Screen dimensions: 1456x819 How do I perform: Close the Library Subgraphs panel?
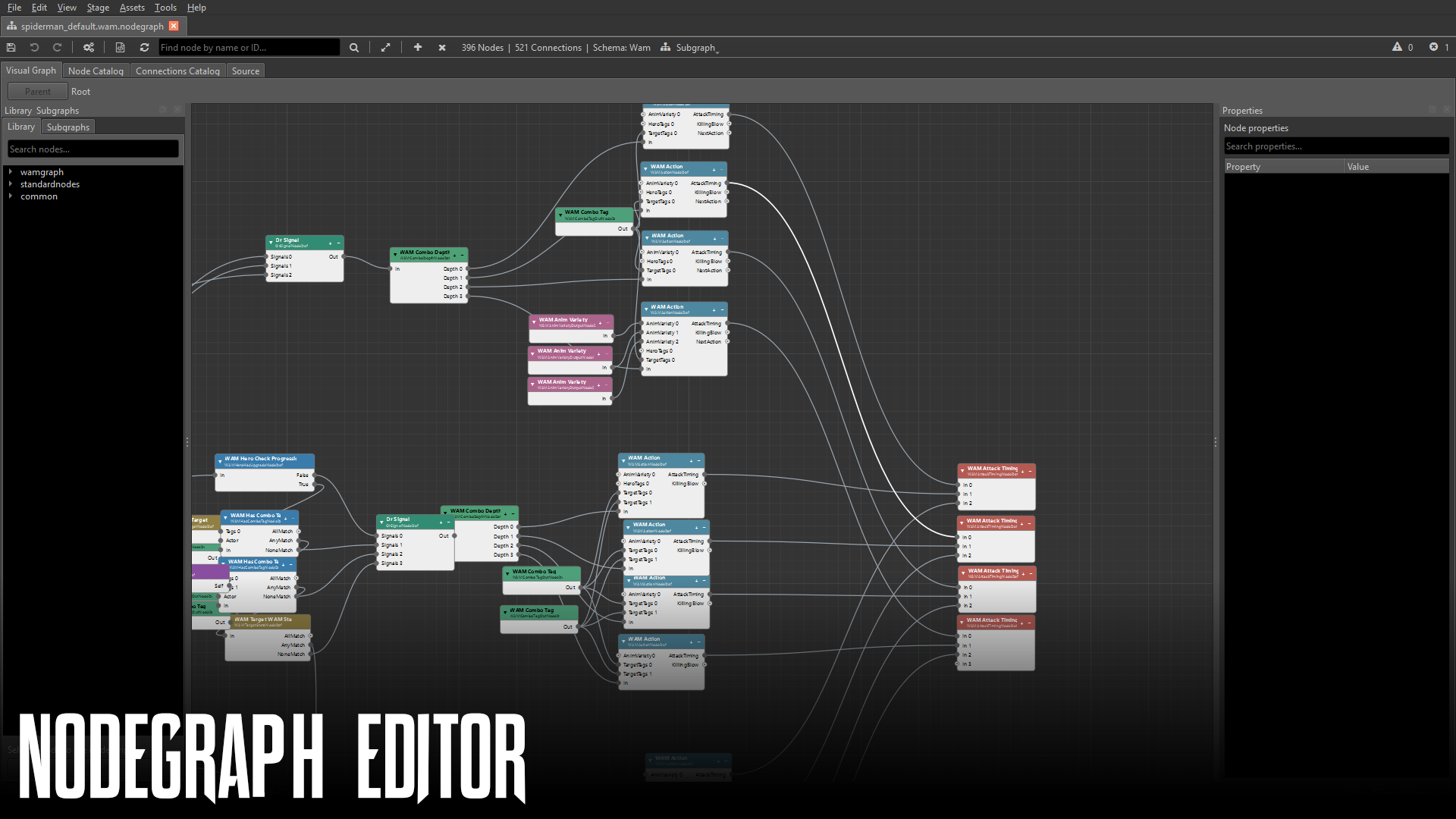pyautogui.click(x=177, y=110)
